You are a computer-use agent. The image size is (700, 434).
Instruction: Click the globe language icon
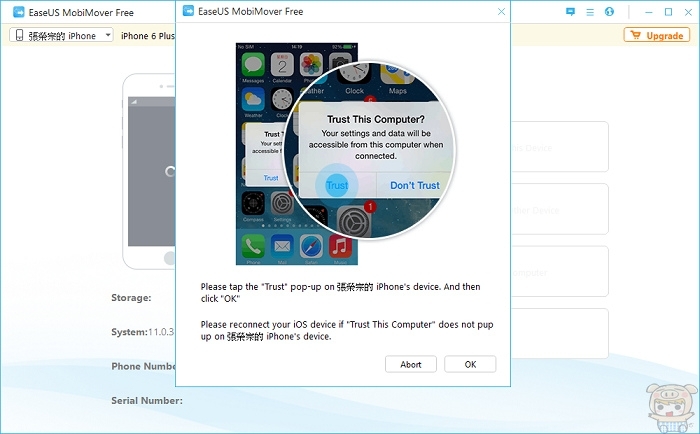pos(609,12)
